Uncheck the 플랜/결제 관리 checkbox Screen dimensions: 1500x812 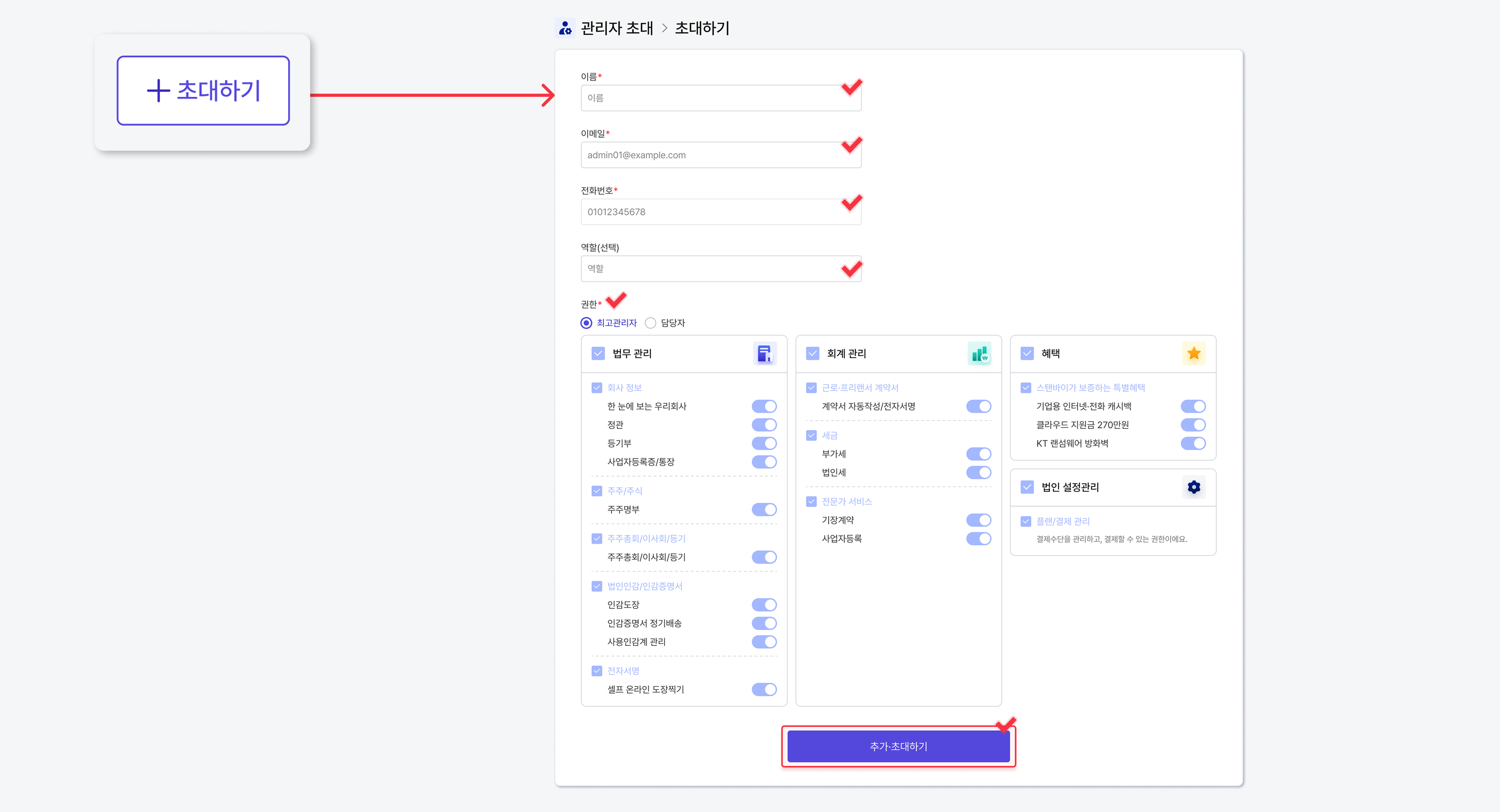(1025, 522)
